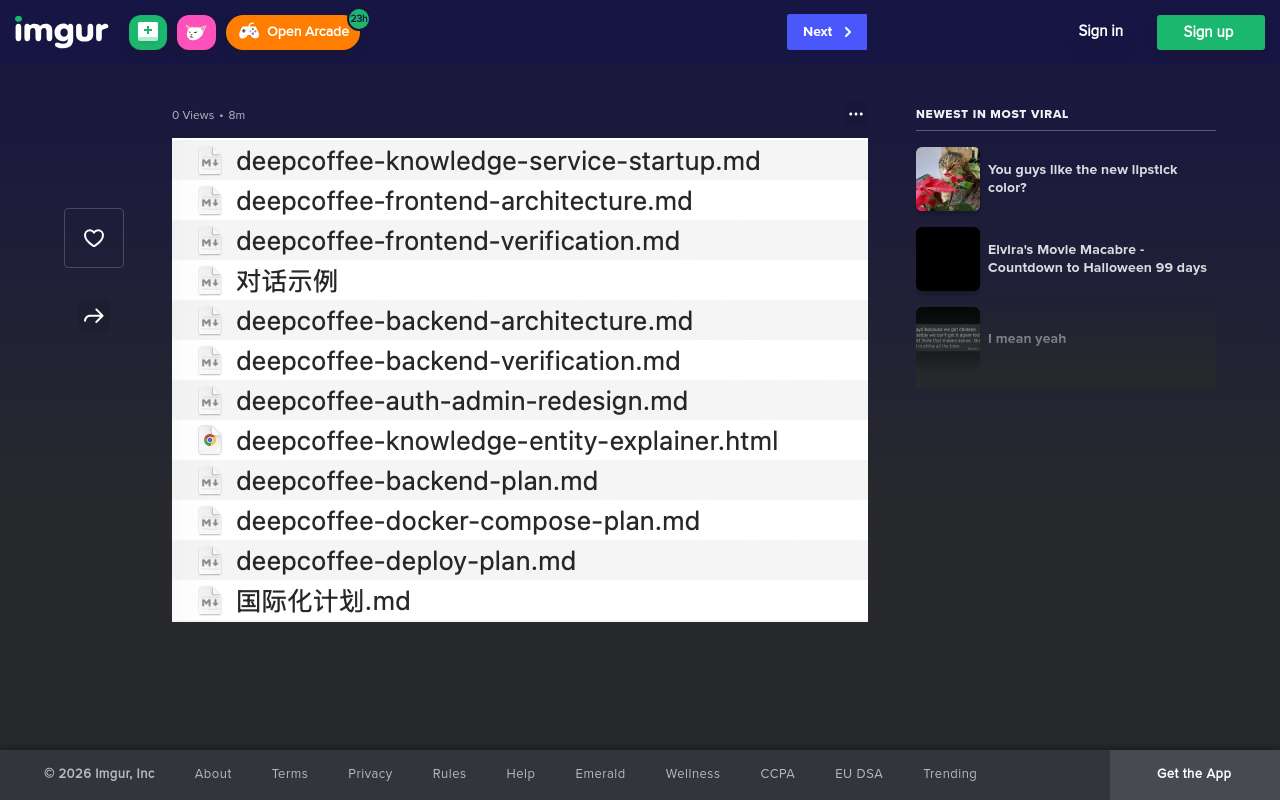This screenshot has width=1280, height=800.
Task: Open the pink mascot icon button
Action: 196,32
